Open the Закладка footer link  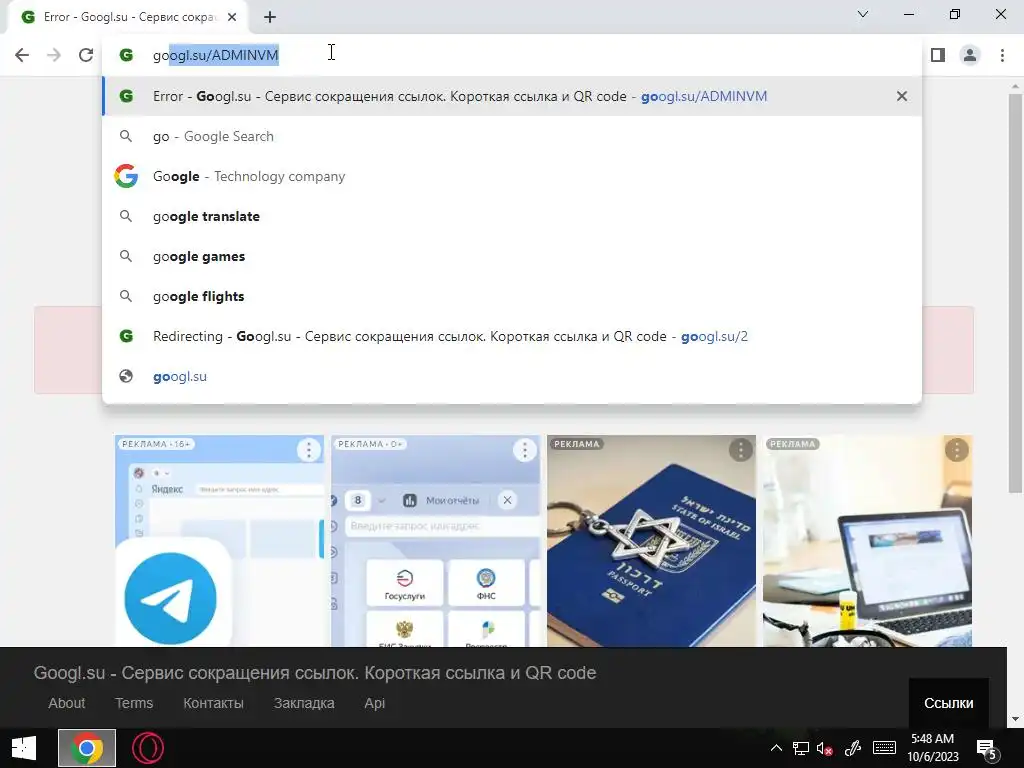(304, 703)
